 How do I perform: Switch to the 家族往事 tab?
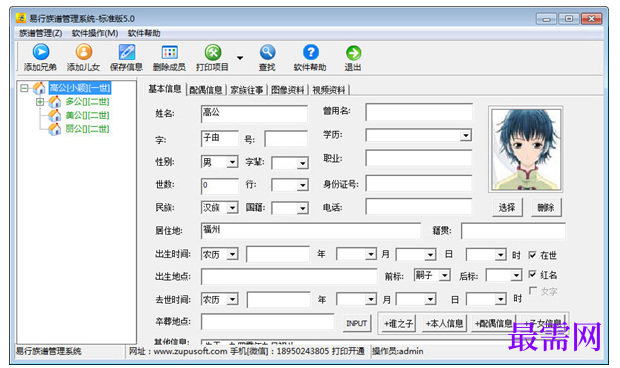pyautogui.click(x=247, y=90)
